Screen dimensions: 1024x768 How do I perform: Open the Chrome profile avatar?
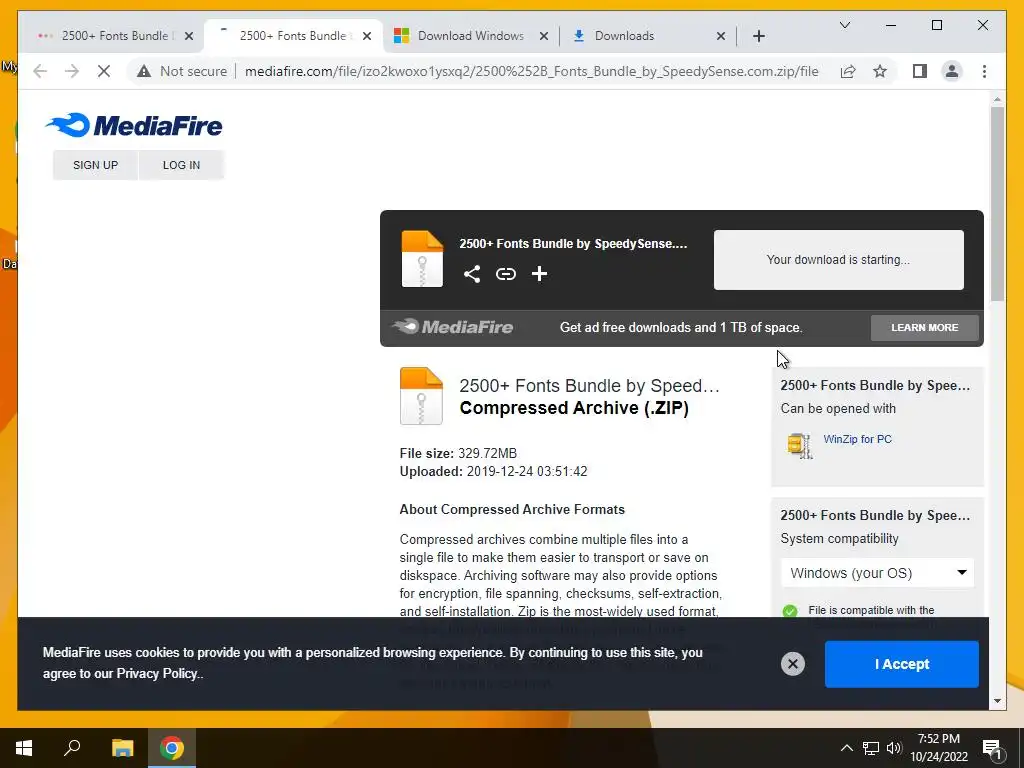952,71
